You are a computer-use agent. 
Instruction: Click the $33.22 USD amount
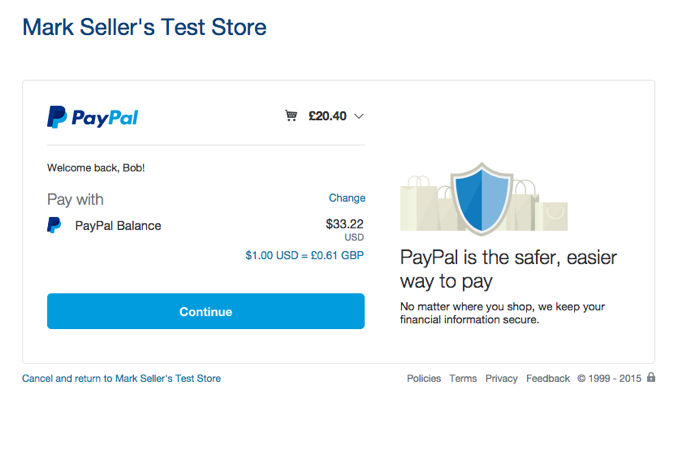344,225
